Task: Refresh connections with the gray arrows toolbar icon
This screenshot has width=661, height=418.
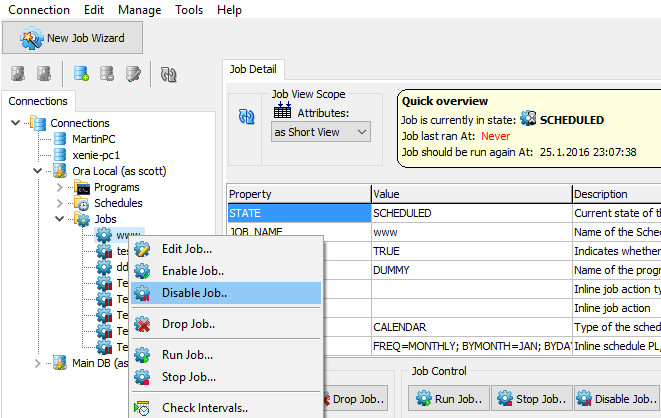Action: pyautogui.click(x=169, y=75)
